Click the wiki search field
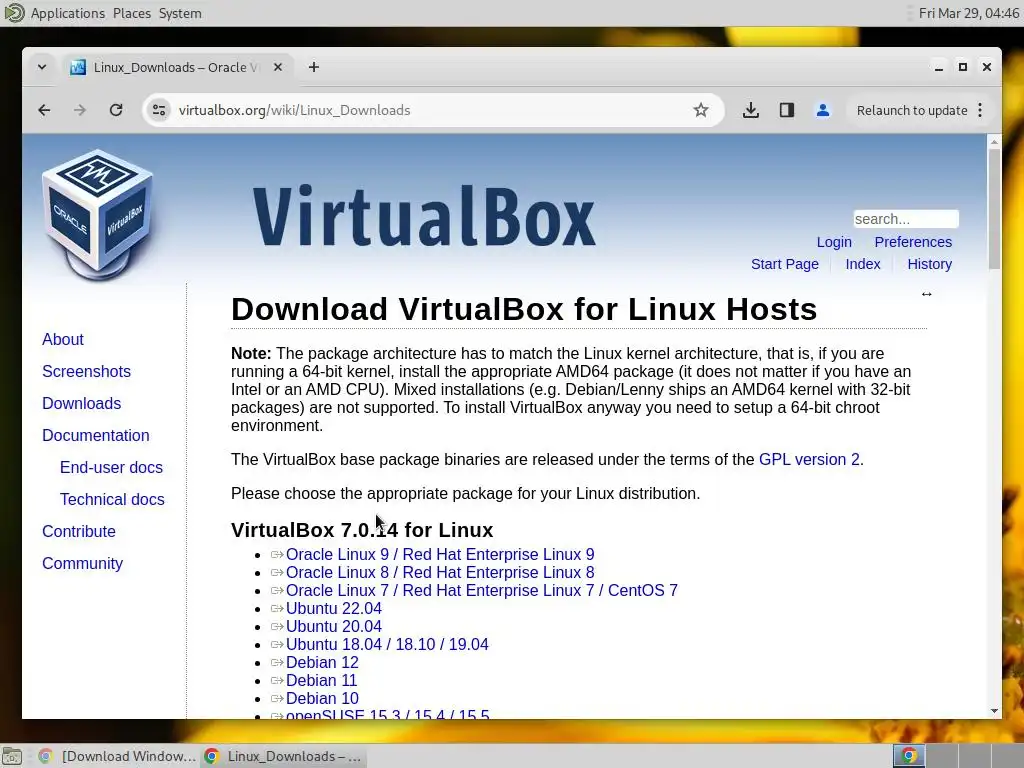The height and width of the screenshot is (768, 1024). pos(906,219)
